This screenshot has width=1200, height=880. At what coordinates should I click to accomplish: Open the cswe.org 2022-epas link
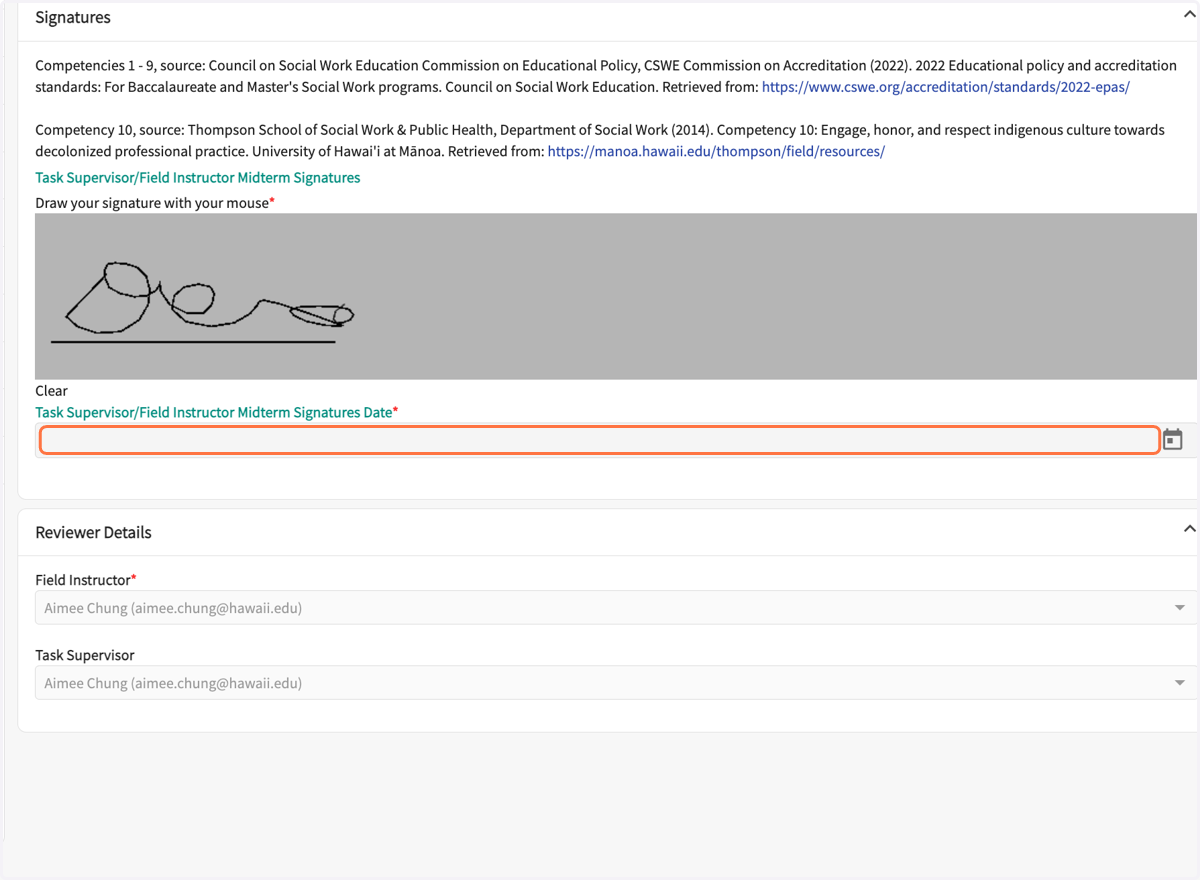tap(946, 87)
